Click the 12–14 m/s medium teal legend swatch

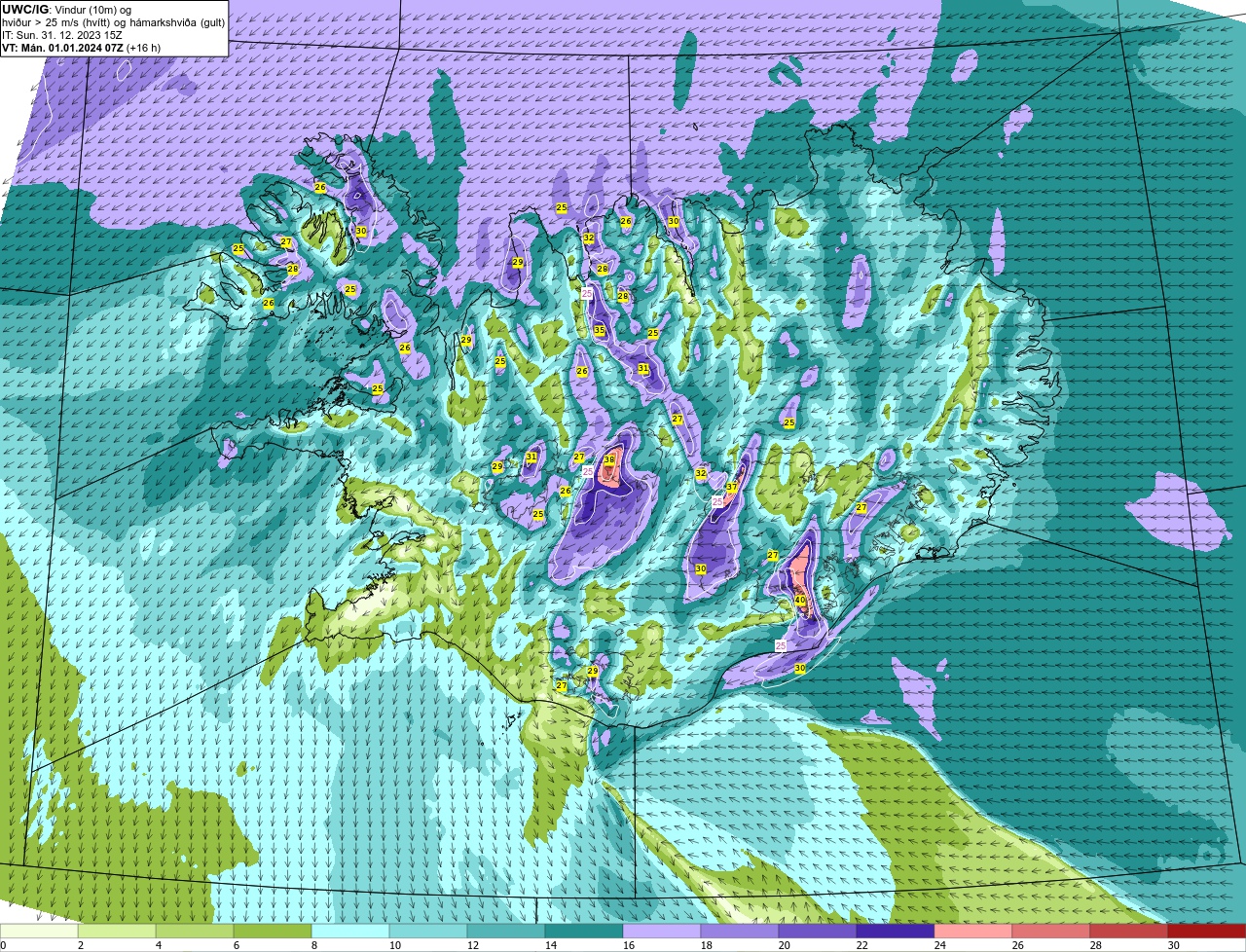pyautogui.click(x=506, y=931)
